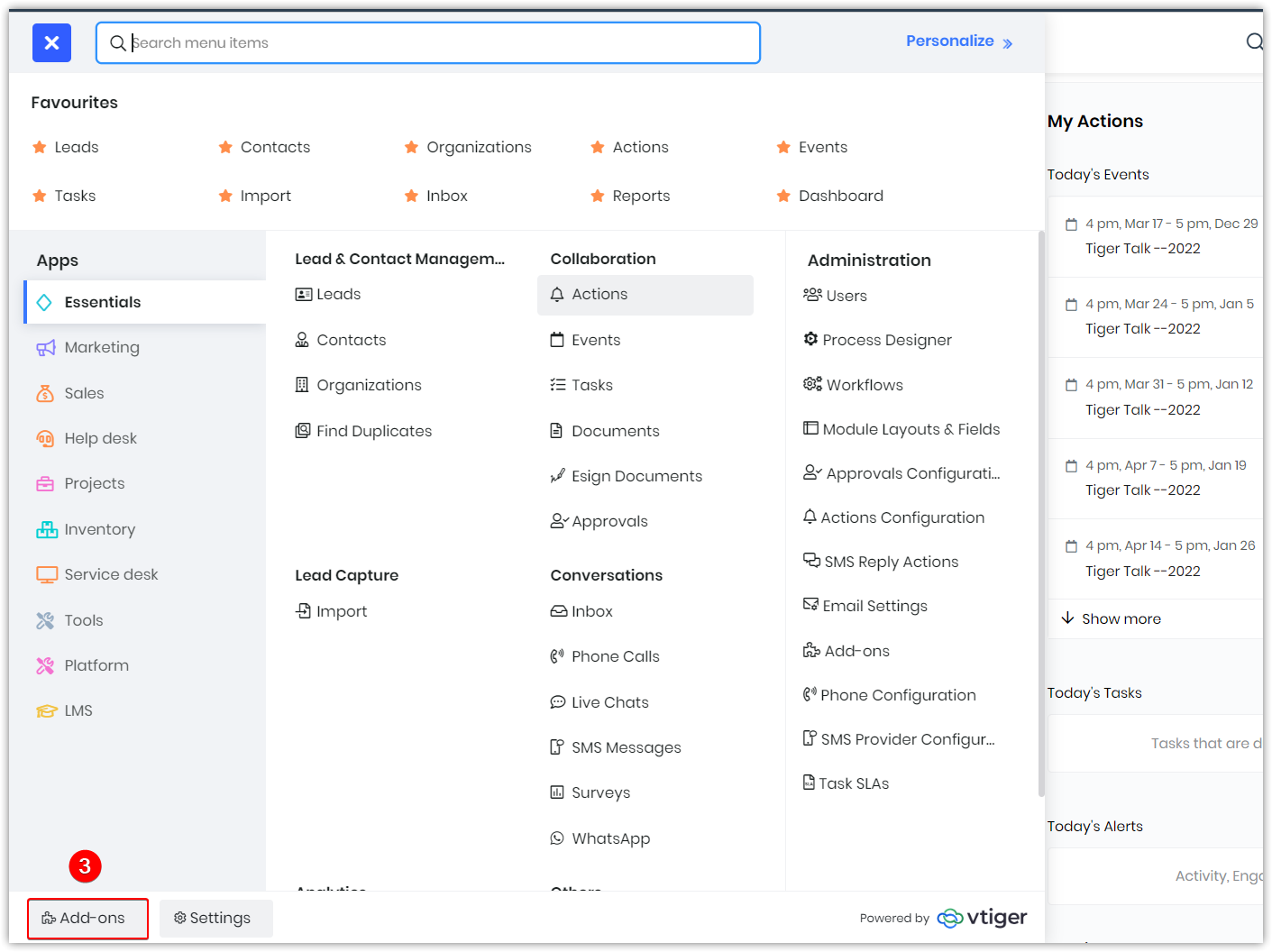Open Approvals under Collaboration
The image size is (1272, 952).
point(599,521)
